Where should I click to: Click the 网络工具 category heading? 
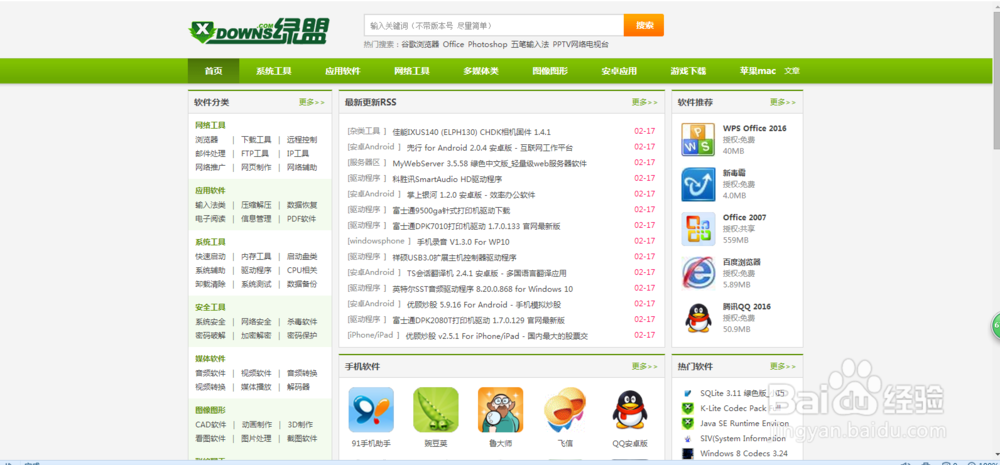tap(210, 126)
